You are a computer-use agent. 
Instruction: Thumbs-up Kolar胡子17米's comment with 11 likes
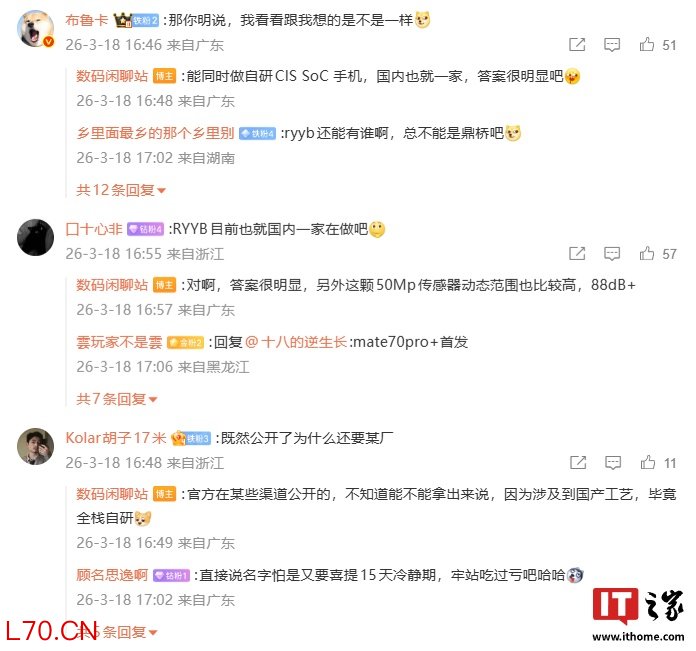pyautogui.click(x=648, y=462)
